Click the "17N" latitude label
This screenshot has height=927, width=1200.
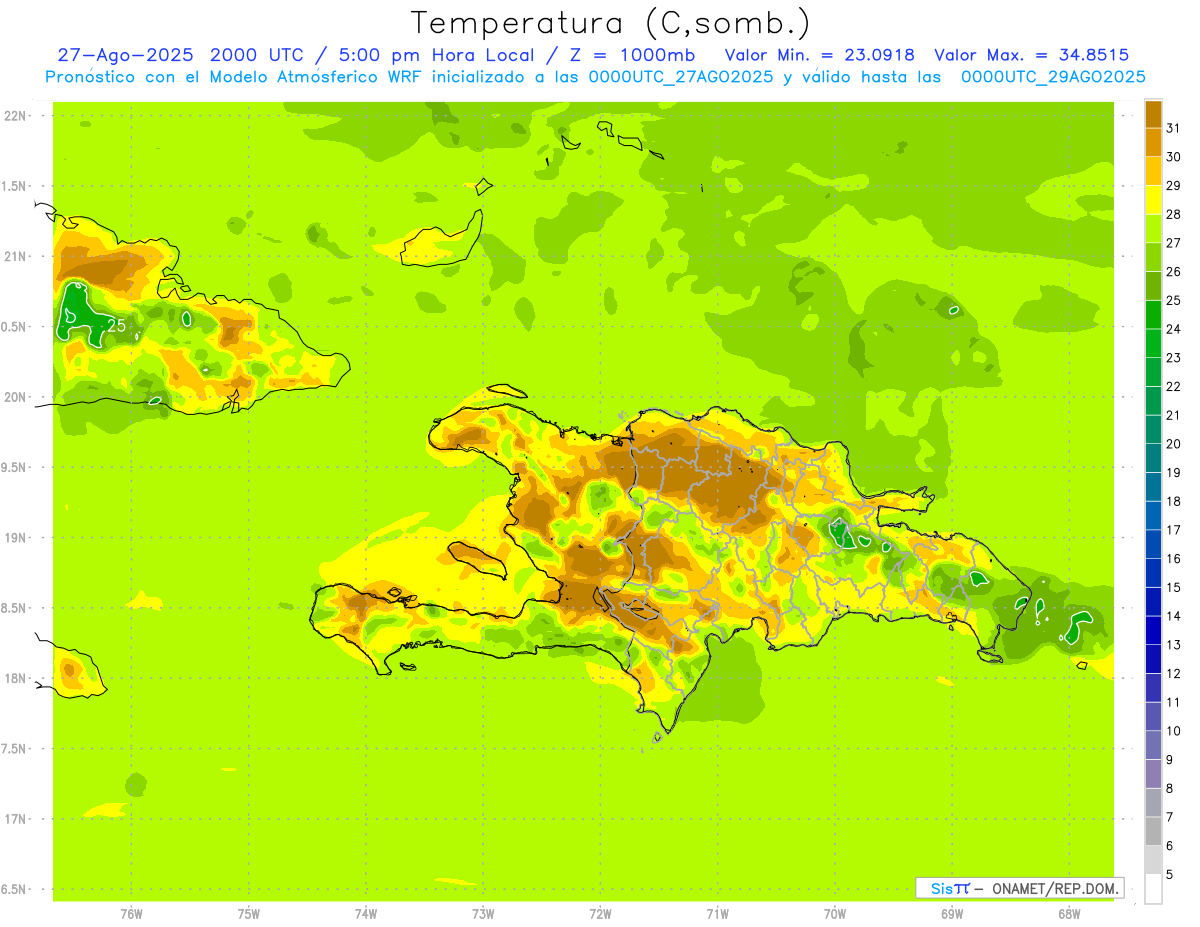pyautogui.click(x=16, y=819)
